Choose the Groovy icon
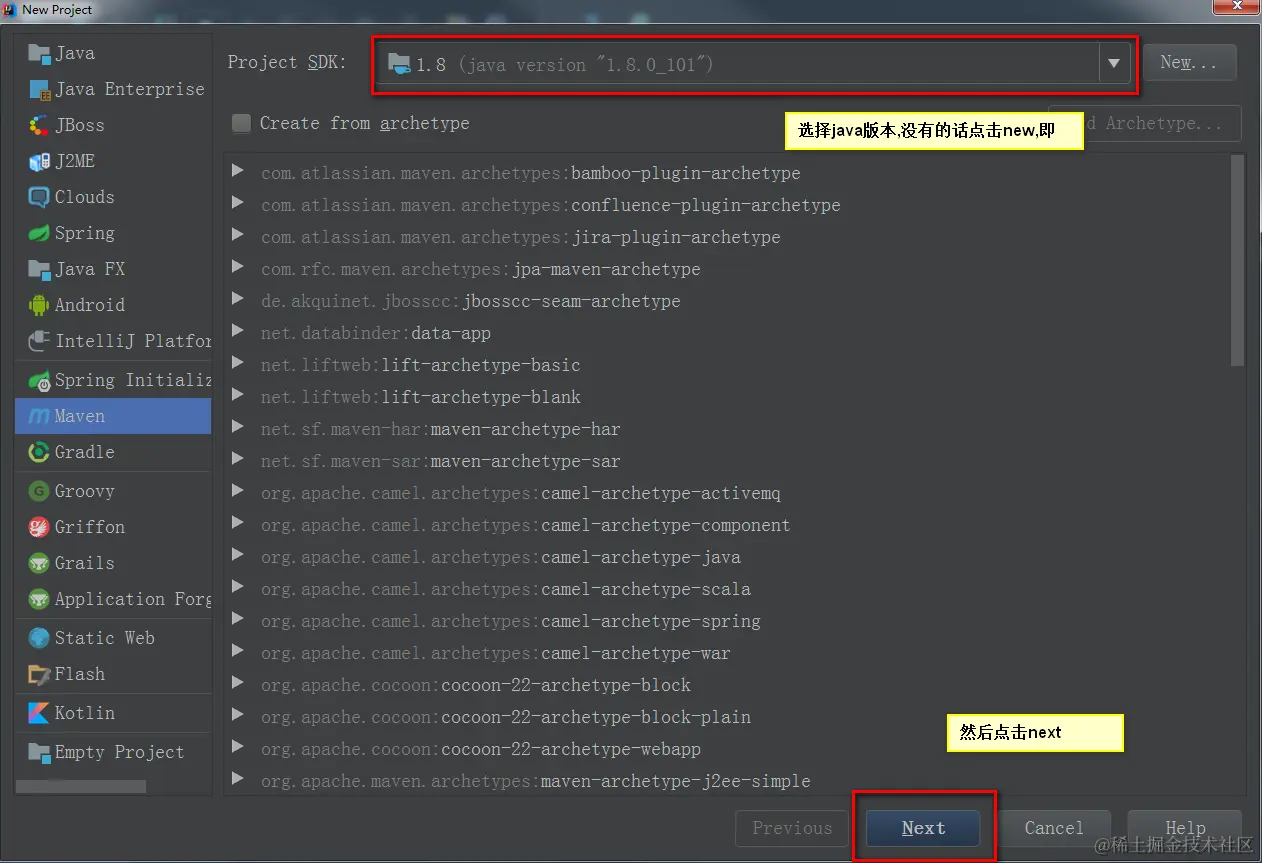Viewport: 1262px width, 863px height. [x=39, y=491]
